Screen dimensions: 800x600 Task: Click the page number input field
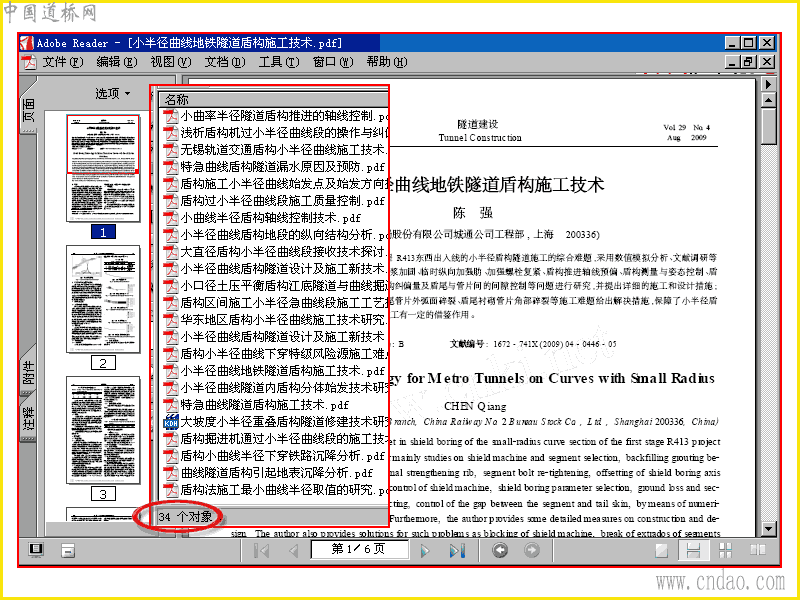click(x=359, y=549)
